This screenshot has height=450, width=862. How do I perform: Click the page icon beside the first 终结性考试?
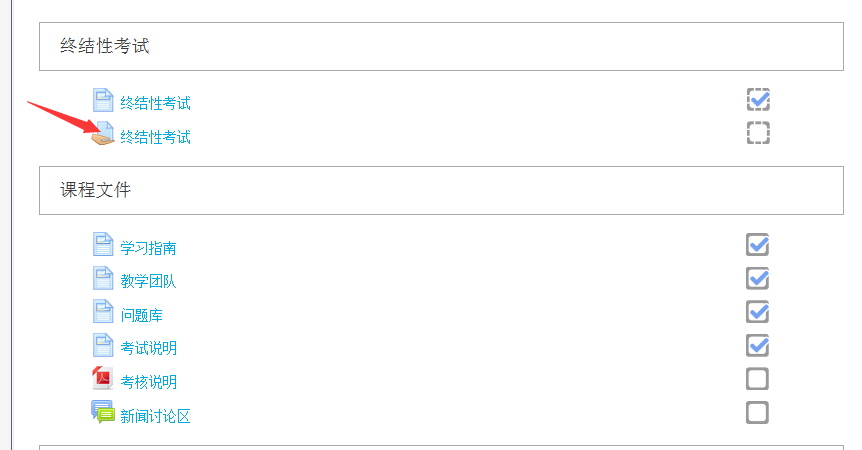point(103,100)
